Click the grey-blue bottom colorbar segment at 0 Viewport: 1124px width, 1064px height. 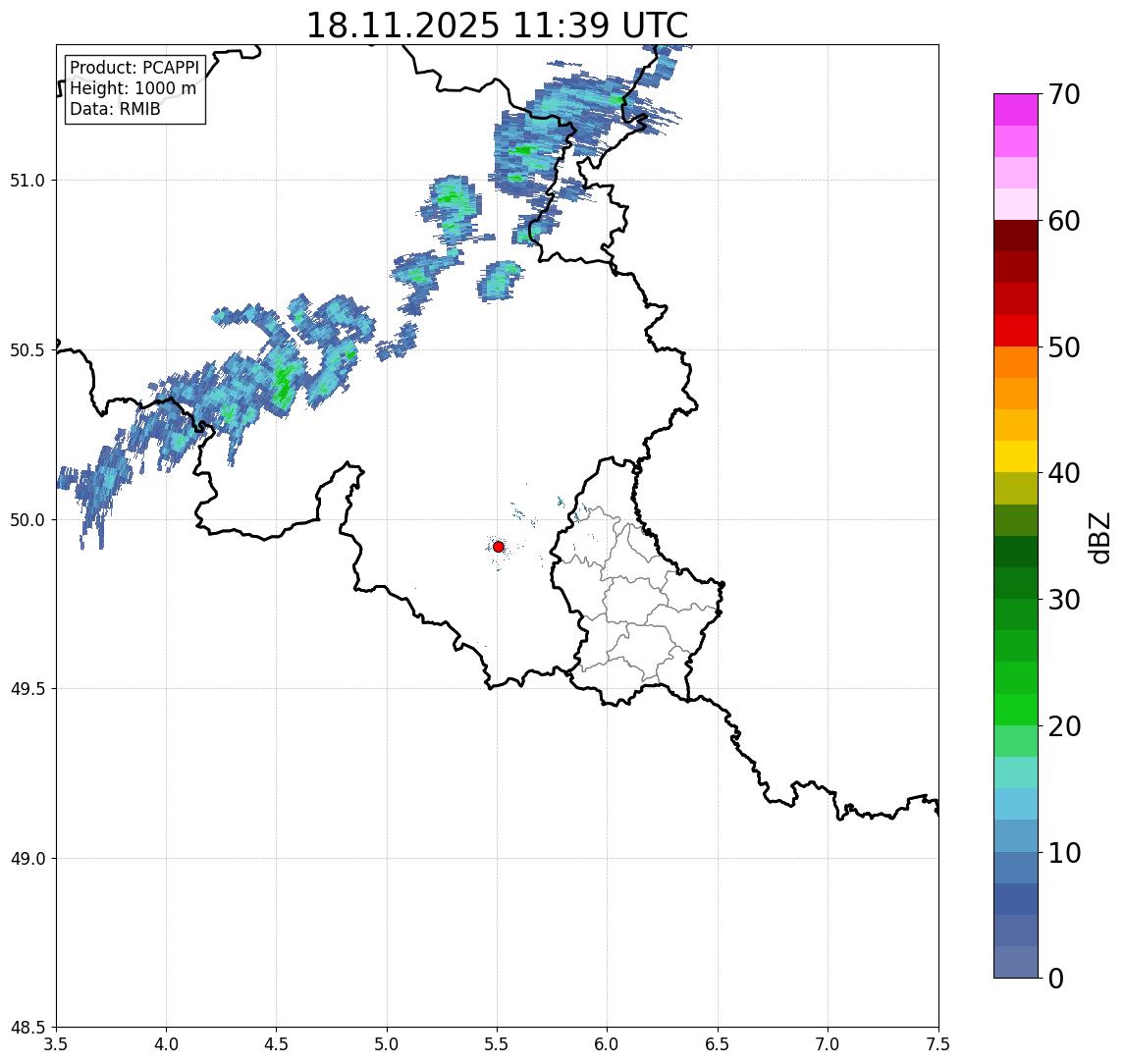point(1016,962)
